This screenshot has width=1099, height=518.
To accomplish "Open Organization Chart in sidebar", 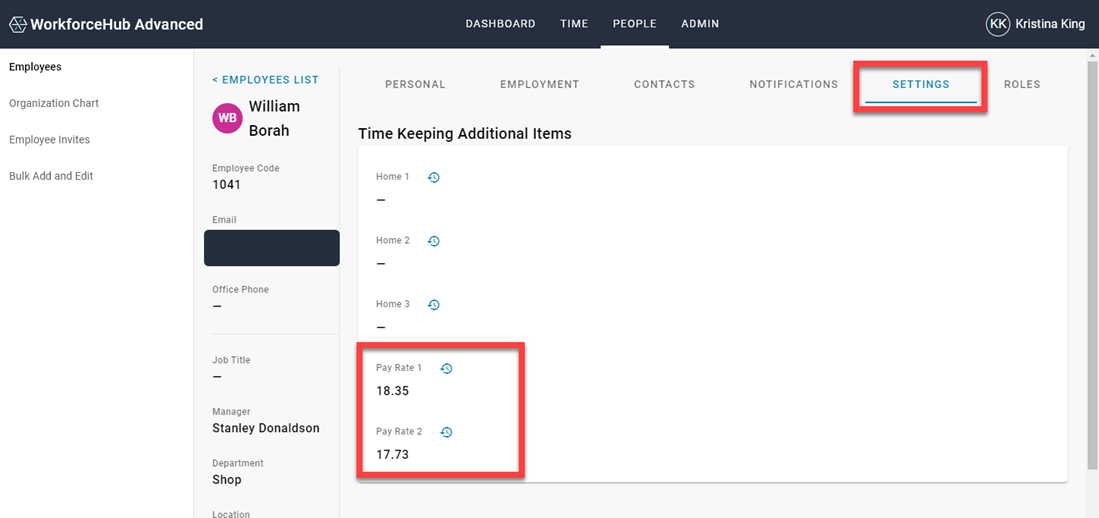I will click(54, 104).
